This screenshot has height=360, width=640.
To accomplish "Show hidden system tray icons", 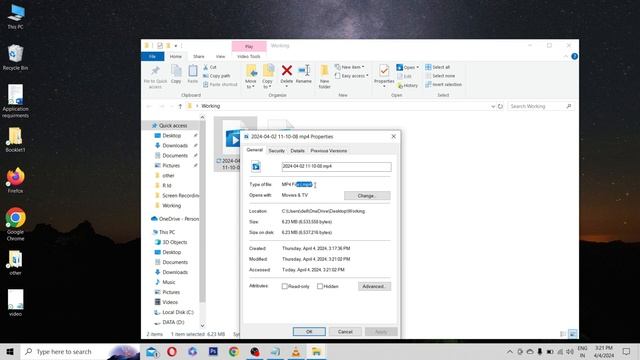I will tap(510, 351).
